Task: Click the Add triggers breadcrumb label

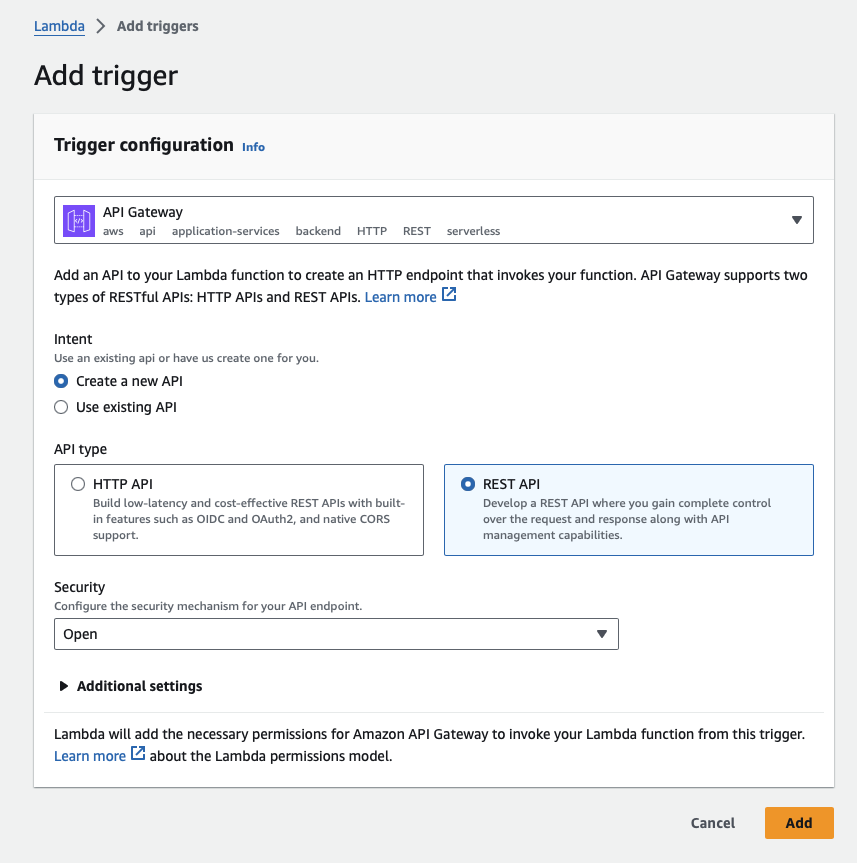Action: click(x=157, y=25)
